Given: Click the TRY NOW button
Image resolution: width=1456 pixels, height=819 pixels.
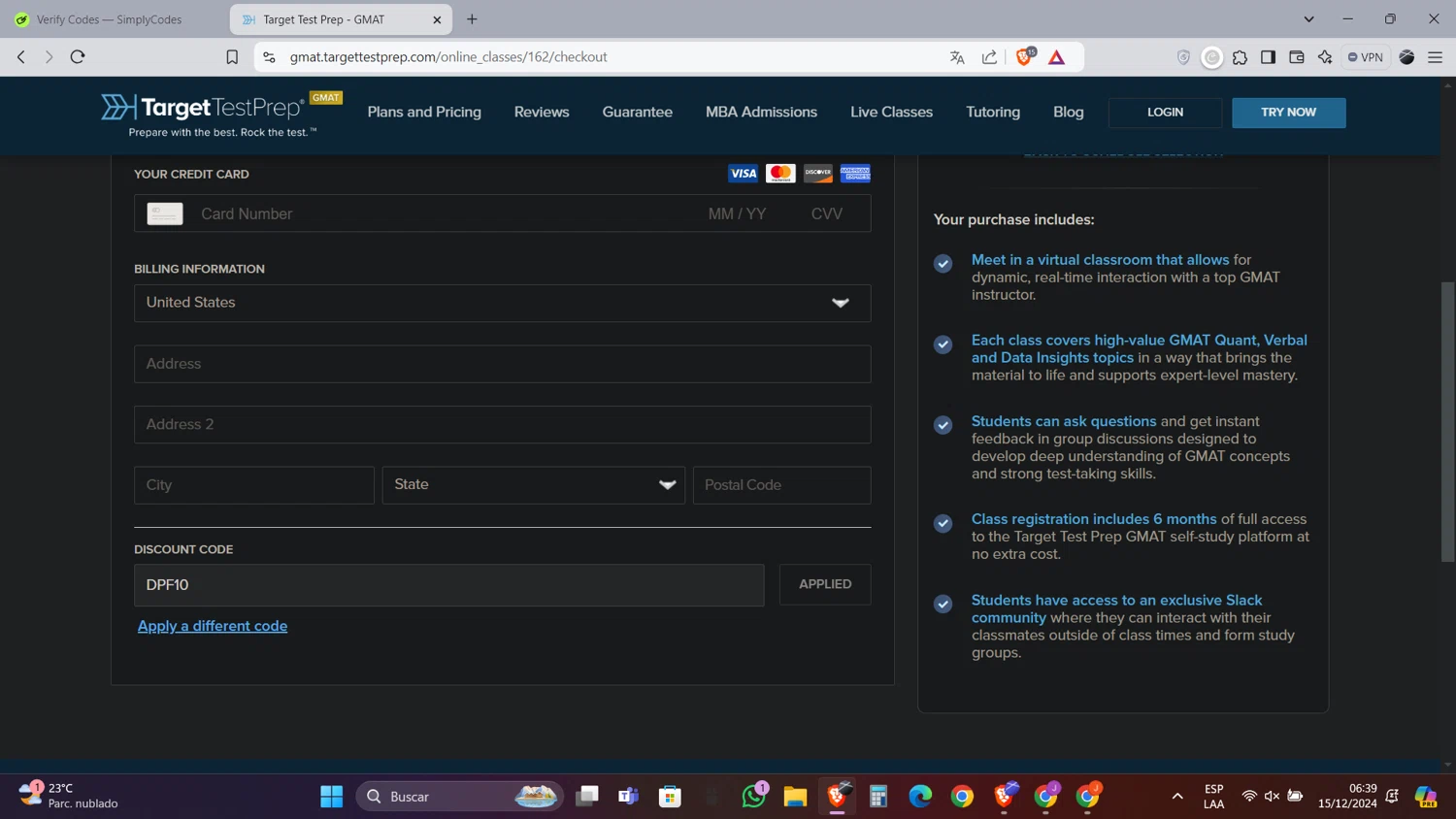Looking at the screenshot, I should (x=1288, y=113).
